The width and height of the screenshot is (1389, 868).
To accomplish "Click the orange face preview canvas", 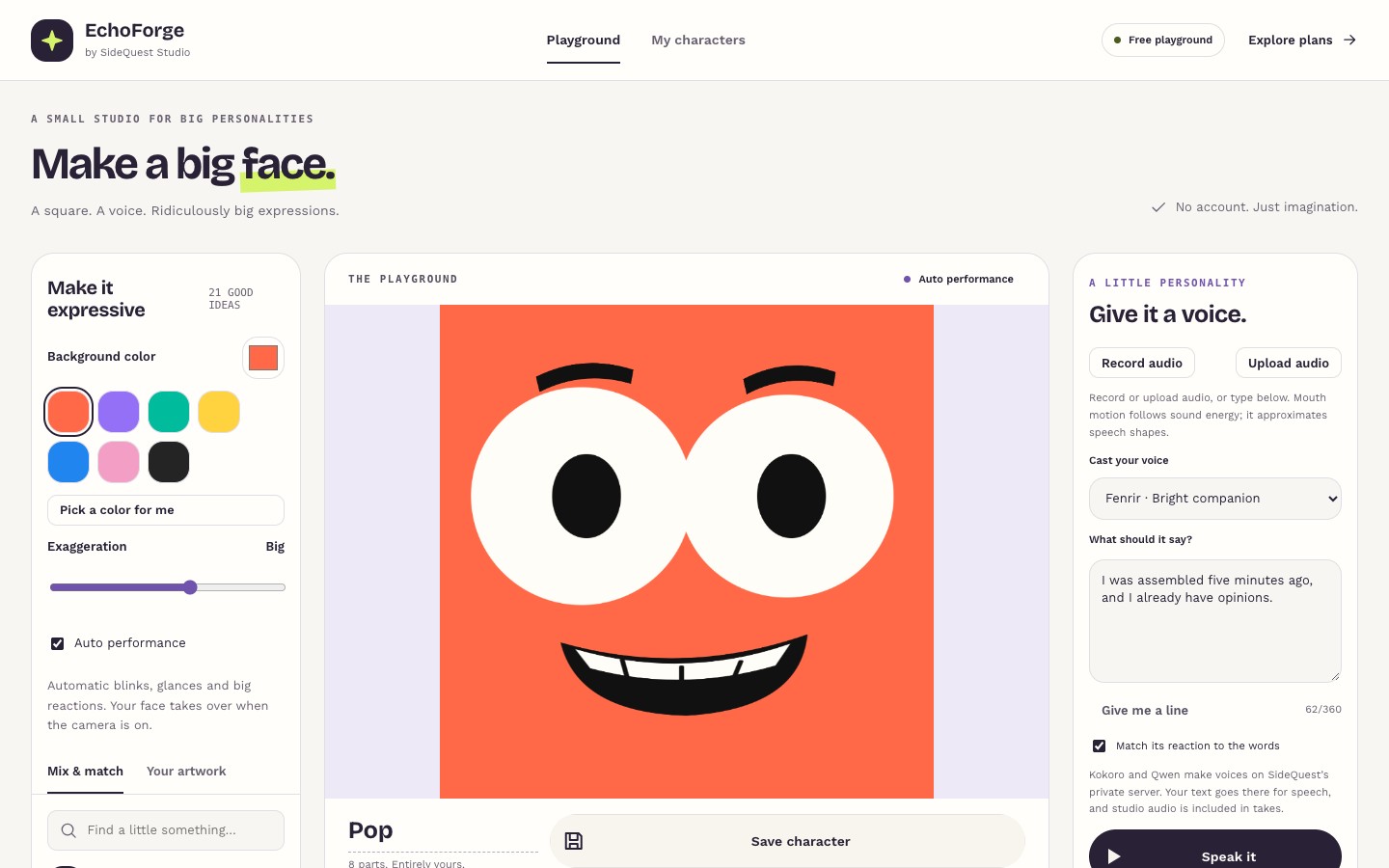I will pos(687,552).
